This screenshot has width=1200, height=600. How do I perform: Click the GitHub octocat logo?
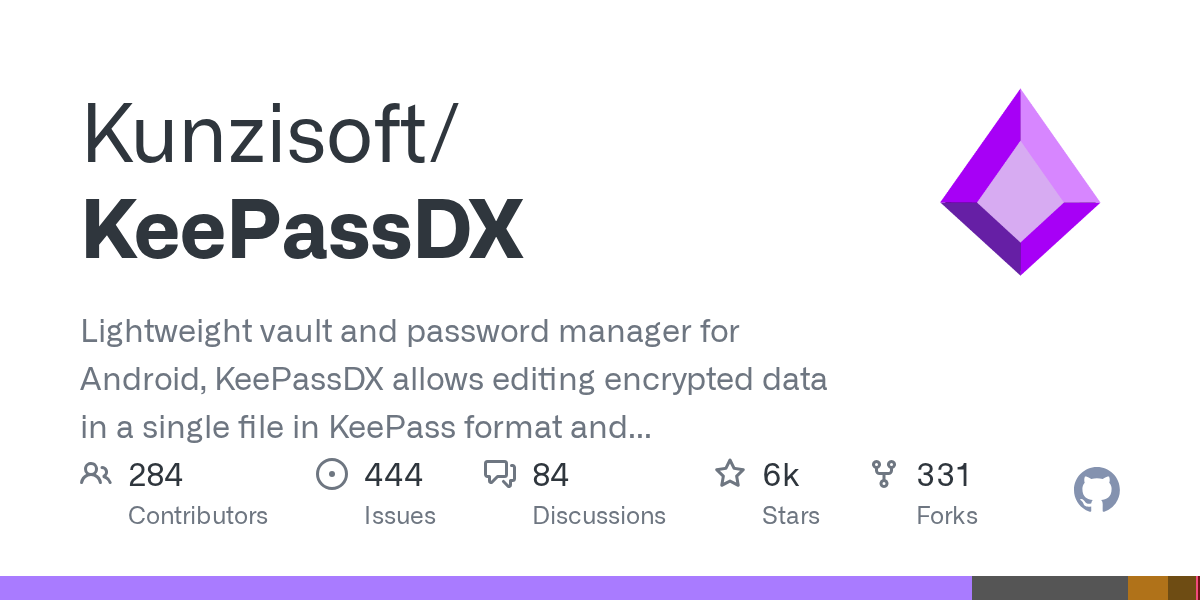point(1096,491)
